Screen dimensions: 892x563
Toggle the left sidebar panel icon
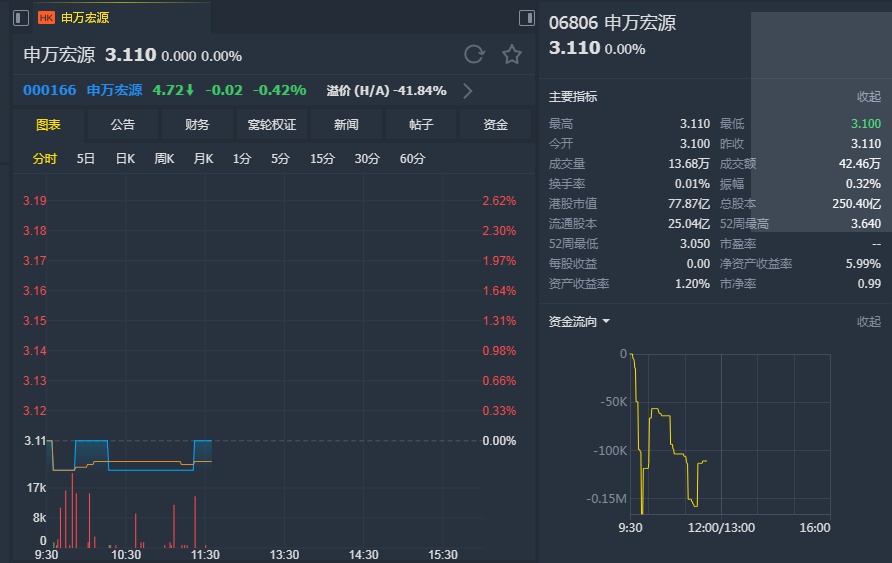click(20, 18)
